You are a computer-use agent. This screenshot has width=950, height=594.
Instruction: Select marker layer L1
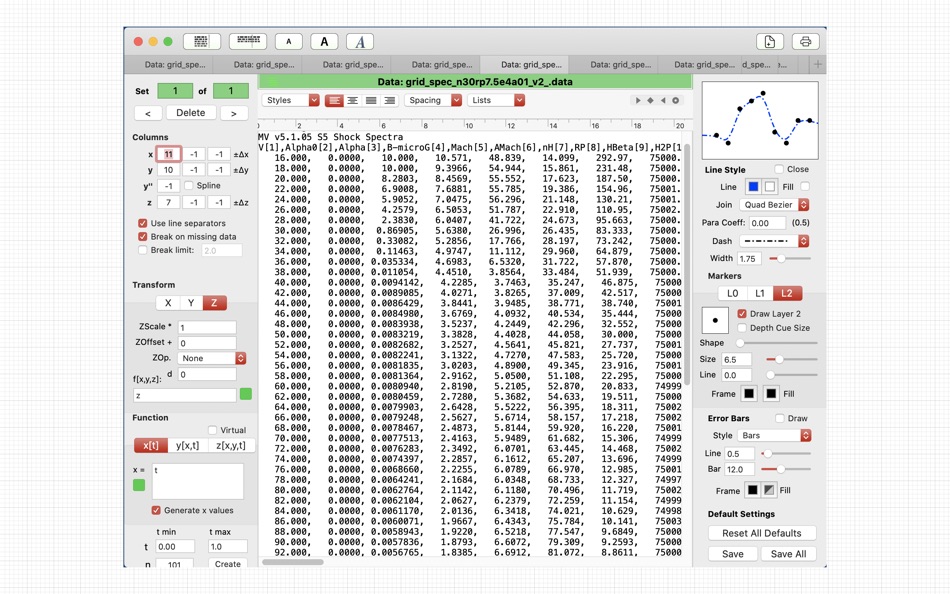(760, 293)
